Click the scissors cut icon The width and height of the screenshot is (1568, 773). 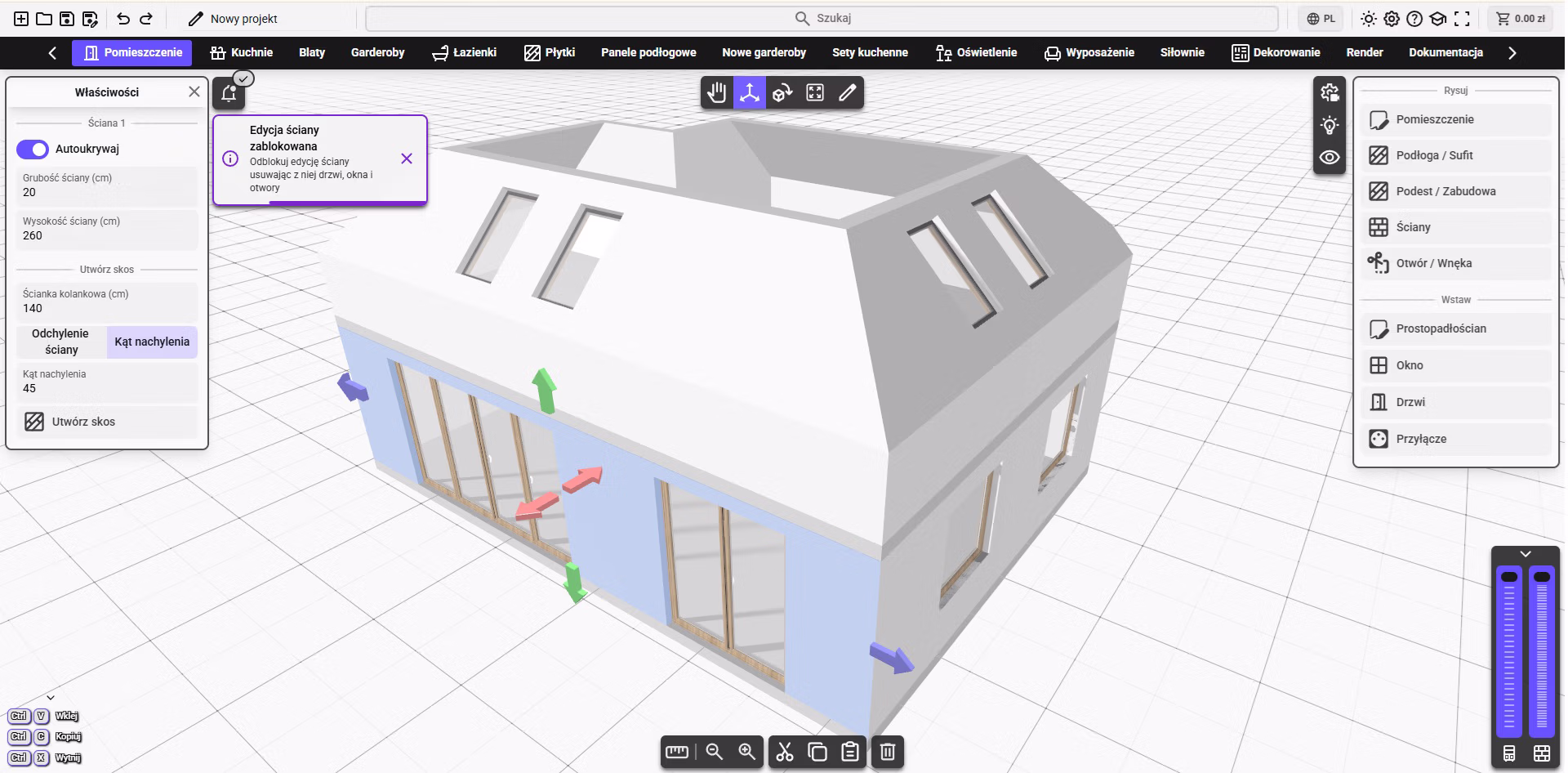tap(785, 752)
